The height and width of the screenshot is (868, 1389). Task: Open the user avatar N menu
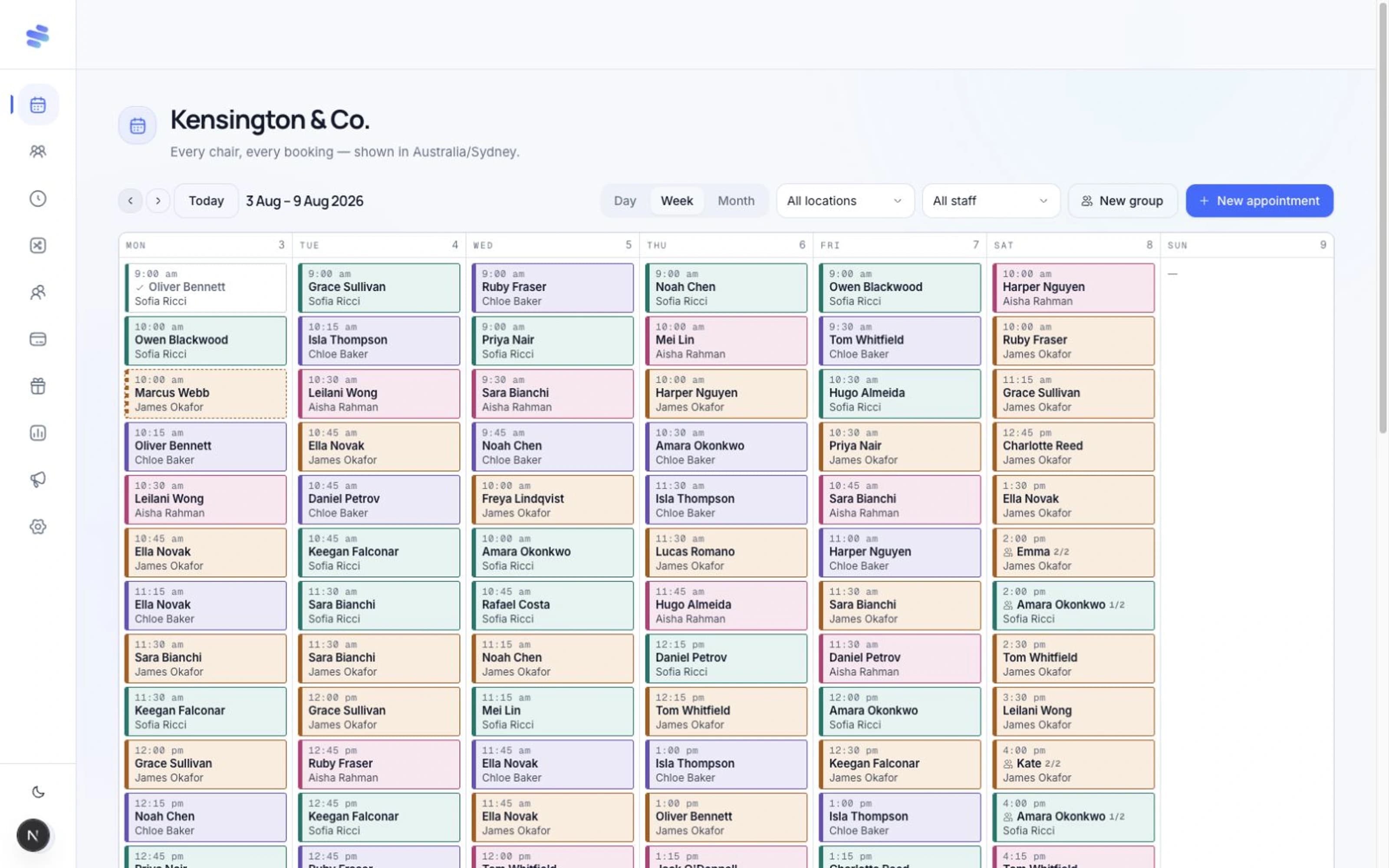click(33, 835)
